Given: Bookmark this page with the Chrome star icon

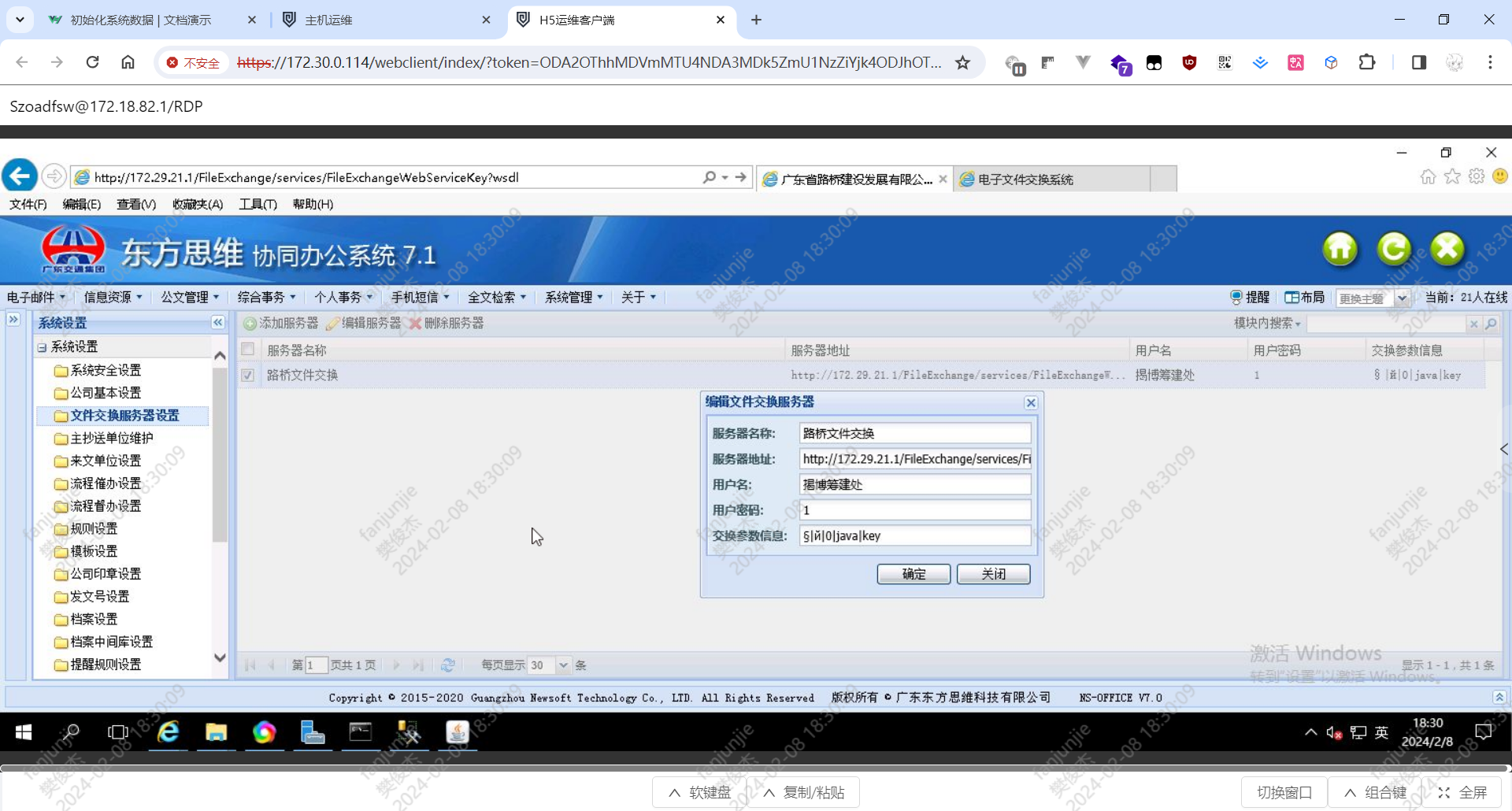Looking at the screenshot, I should point(962,62).
